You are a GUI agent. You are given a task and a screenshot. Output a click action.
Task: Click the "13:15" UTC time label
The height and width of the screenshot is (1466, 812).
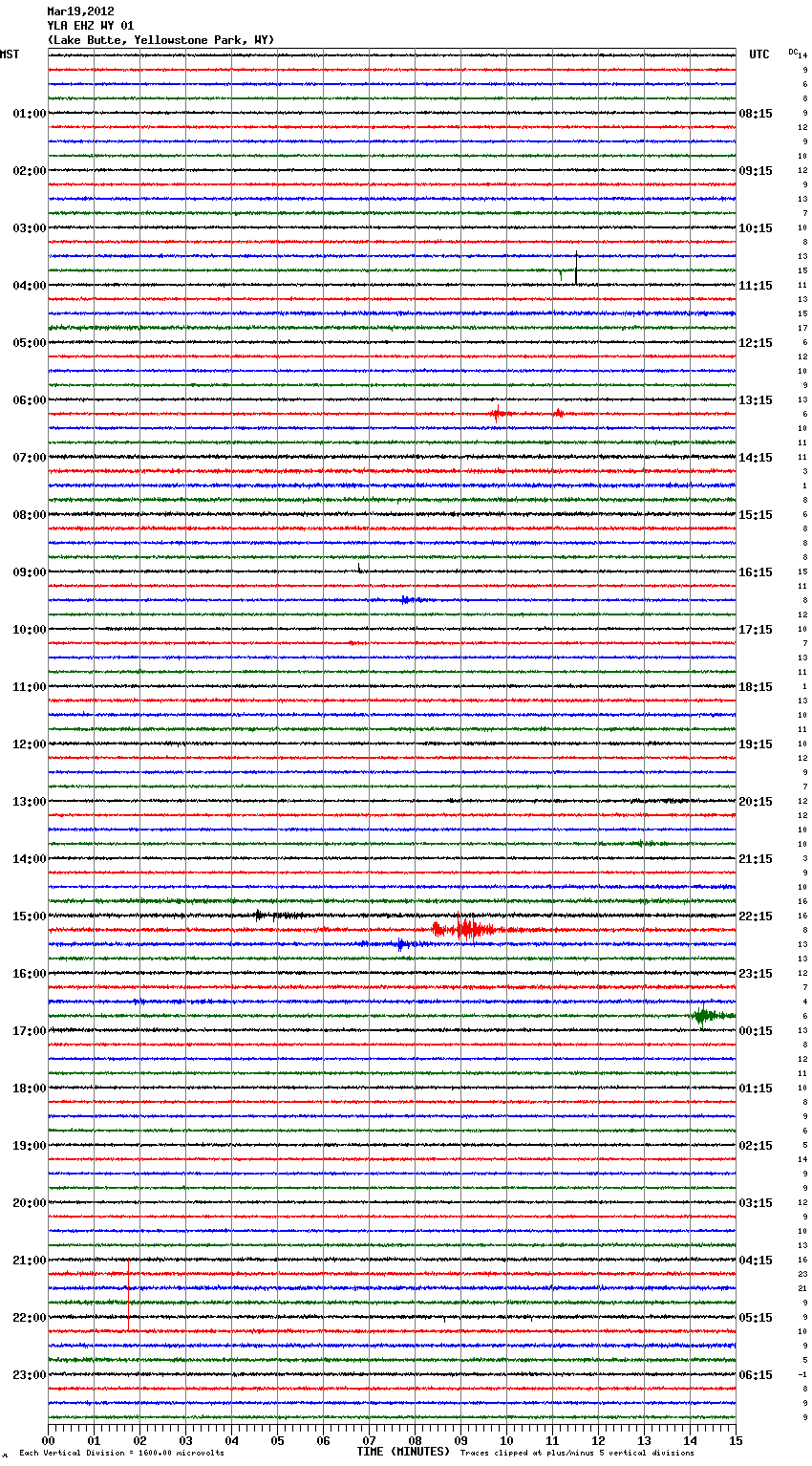coord(756,400)
